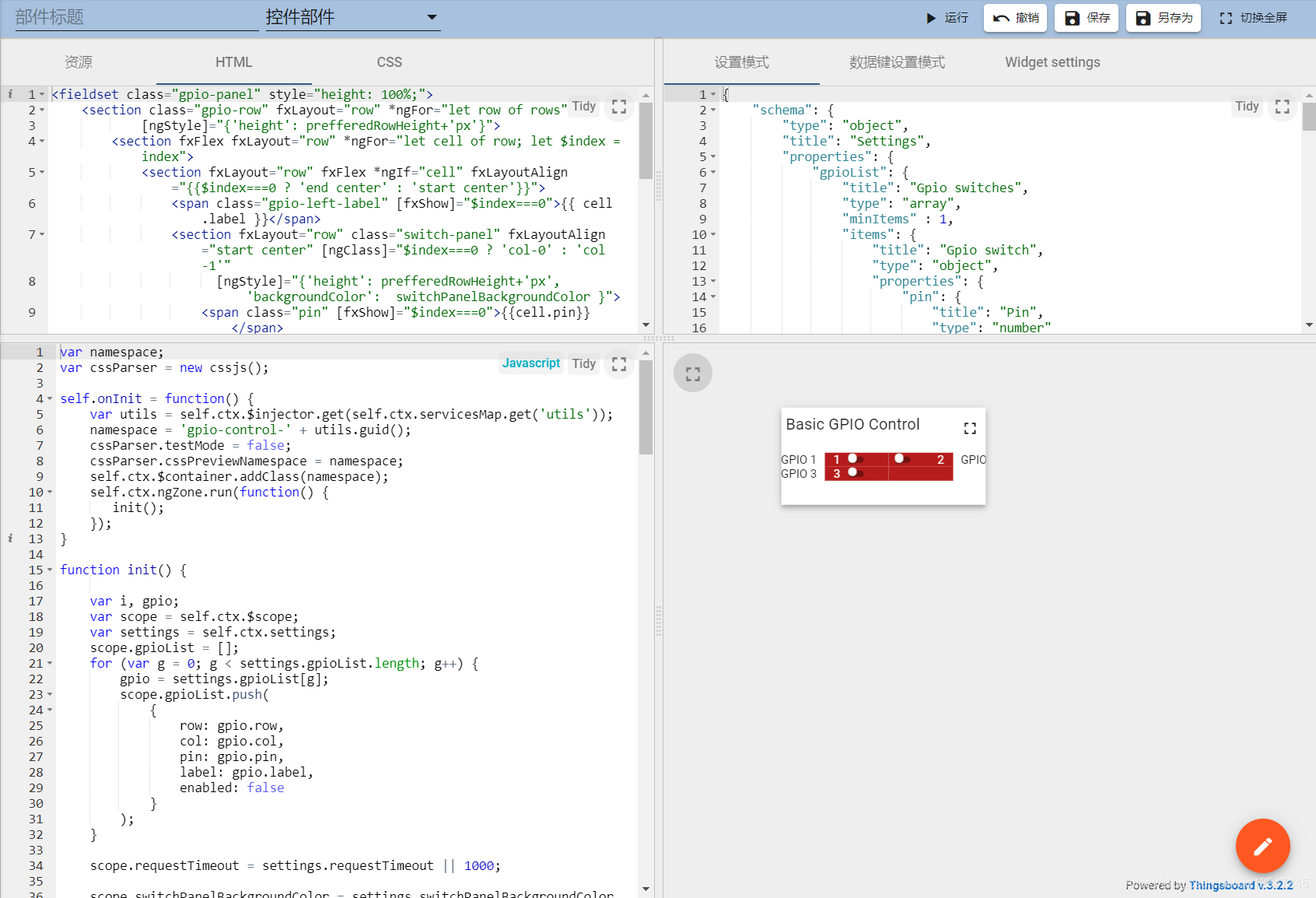Click the 运行 play icon in the top toolbar
Image resolution: width=1316 pixels, height=898 pixels.
931,18
